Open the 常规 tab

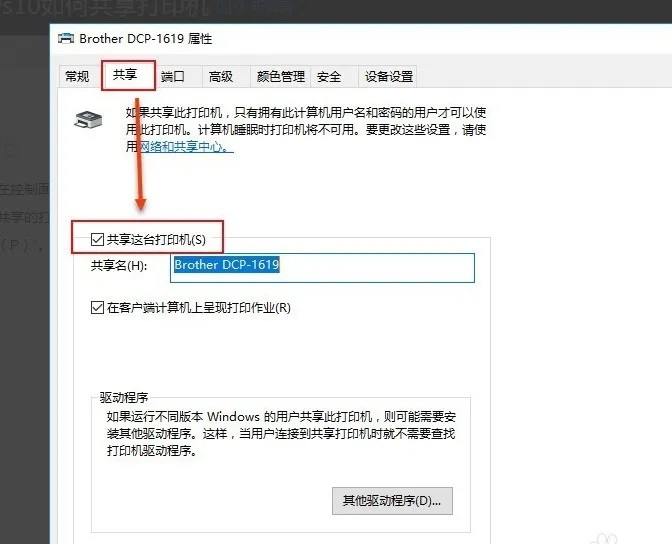tap(77, 77)
